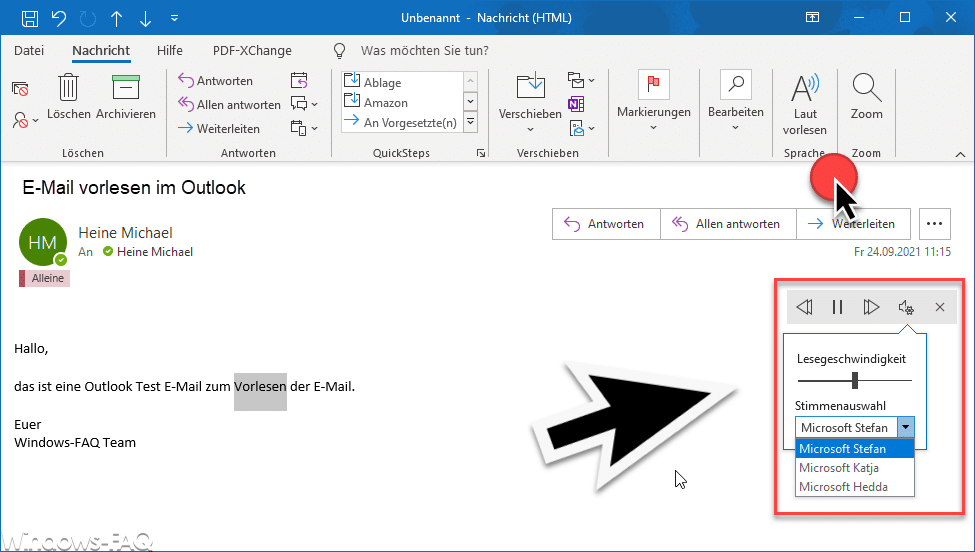Reply with a meeting icon
The width and height of the screenshot is (975, 552).
(299, 80)
